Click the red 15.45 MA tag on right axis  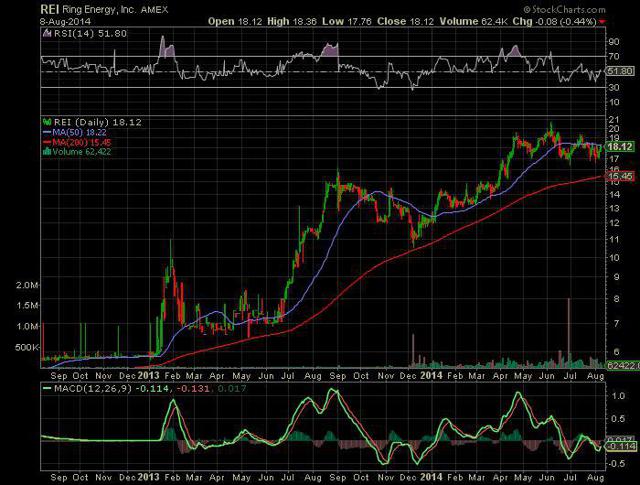[620, 176]
